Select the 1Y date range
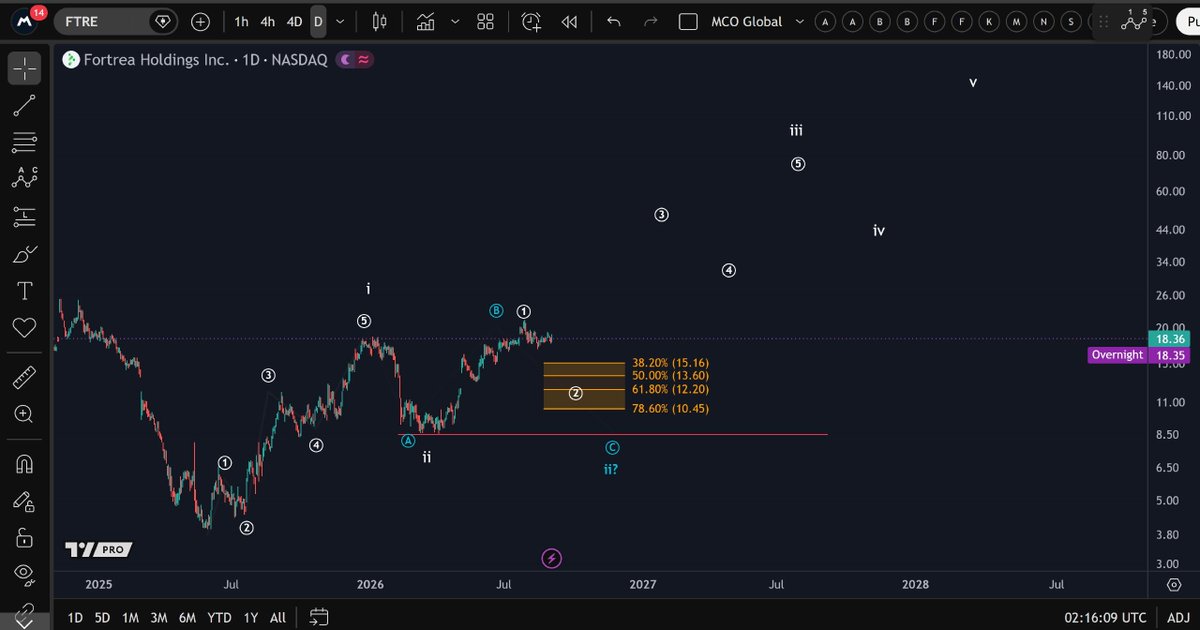Viewport: 1200px width, 630px height. (251, 618)
